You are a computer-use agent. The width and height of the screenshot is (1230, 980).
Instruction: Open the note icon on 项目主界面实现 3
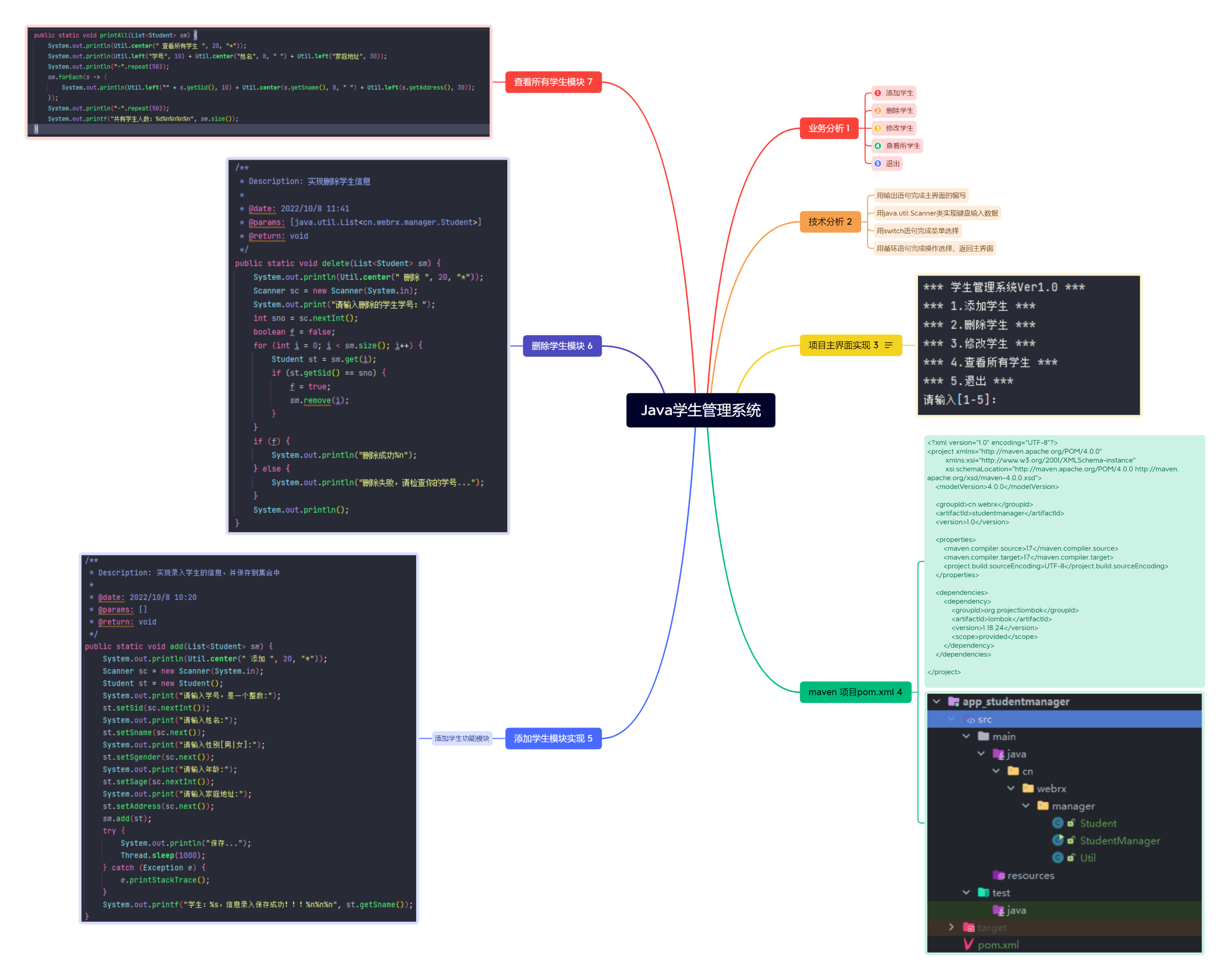(888, 345)
